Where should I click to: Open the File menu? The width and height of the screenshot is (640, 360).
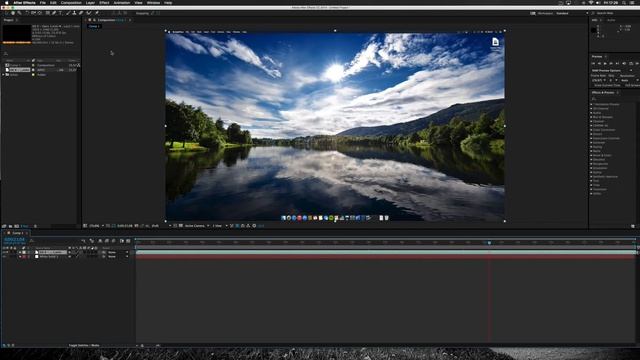42,2
